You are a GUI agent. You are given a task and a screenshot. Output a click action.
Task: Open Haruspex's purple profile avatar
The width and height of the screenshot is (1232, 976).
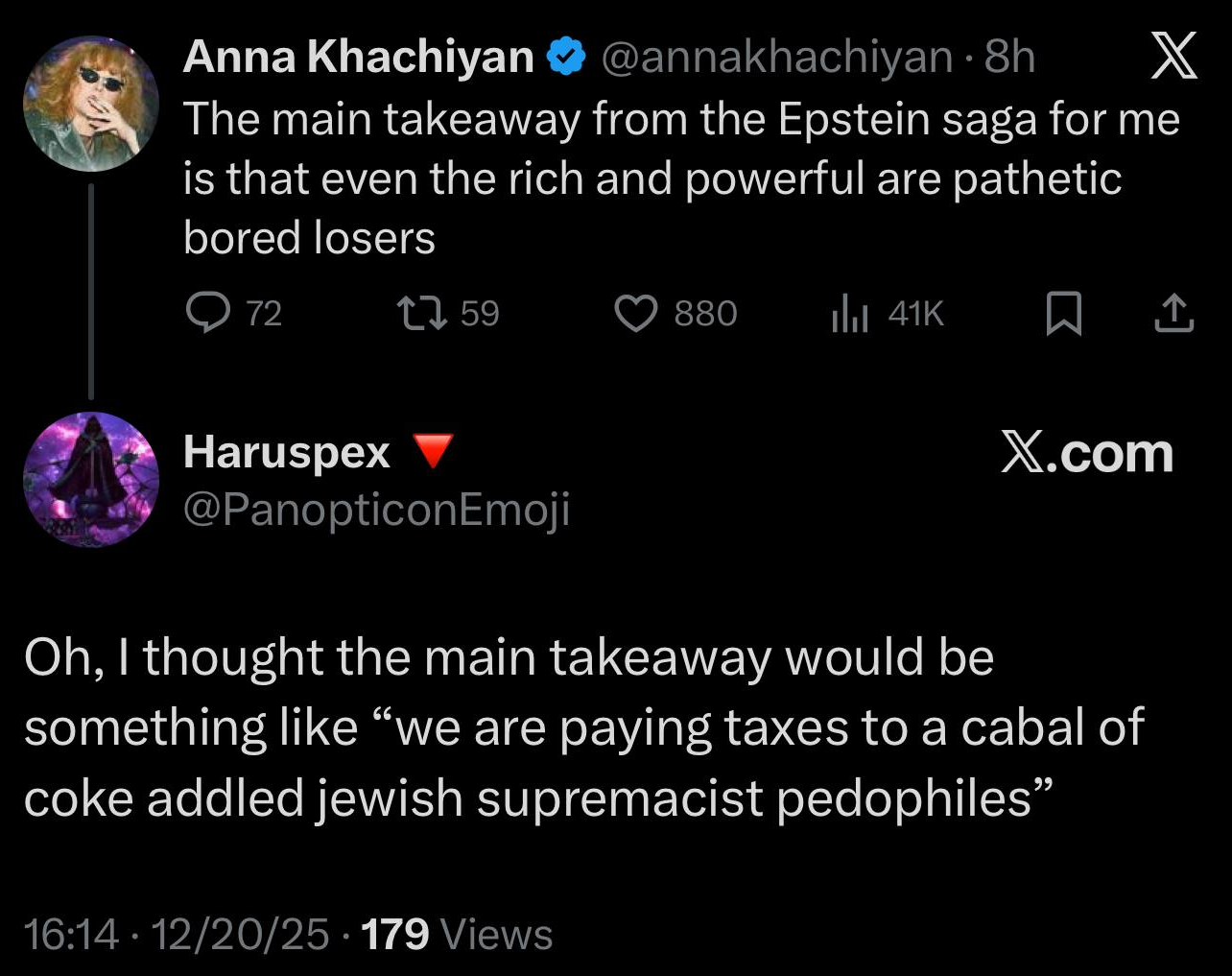tap(90, 480)
